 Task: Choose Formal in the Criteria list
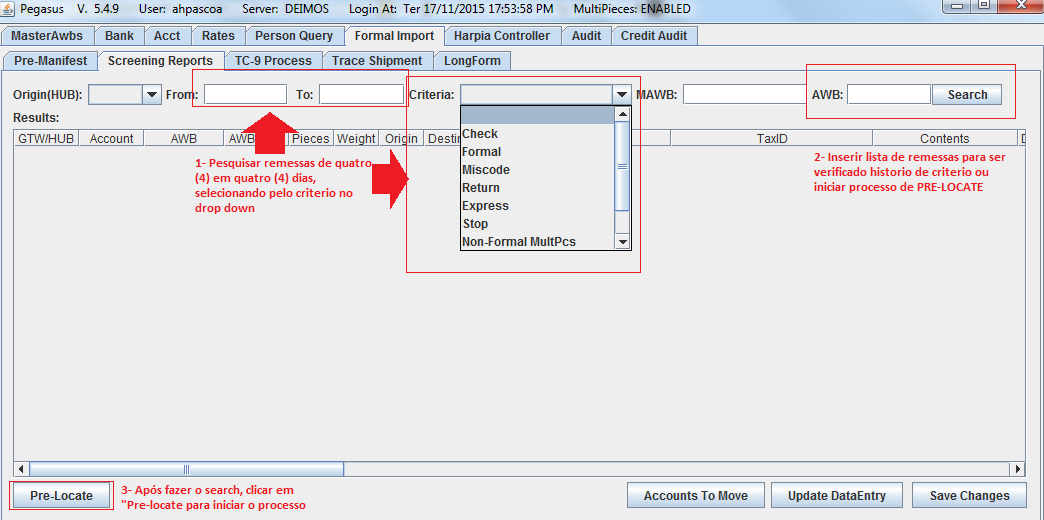(x=537, y=152)
